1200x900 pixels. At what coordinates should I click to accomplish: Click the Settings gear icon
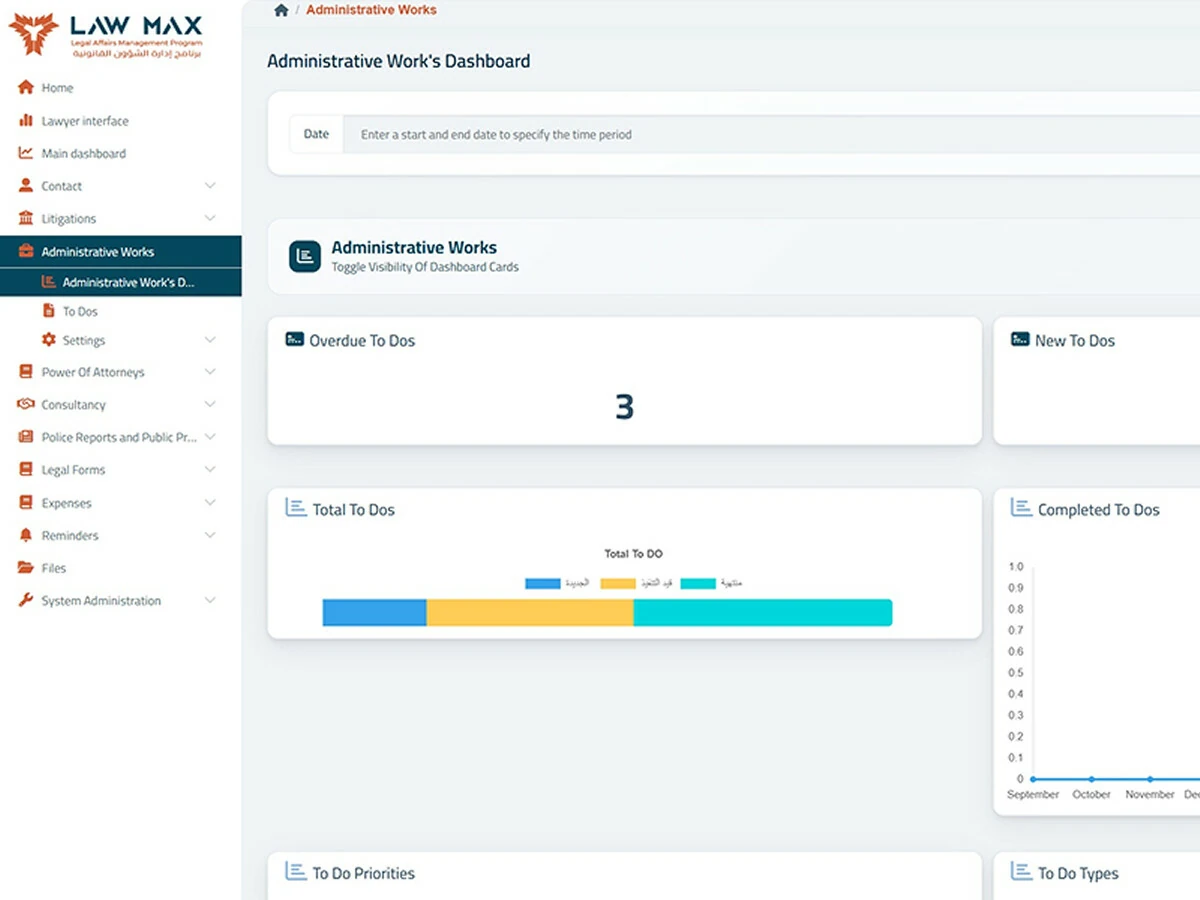[48, 340]
